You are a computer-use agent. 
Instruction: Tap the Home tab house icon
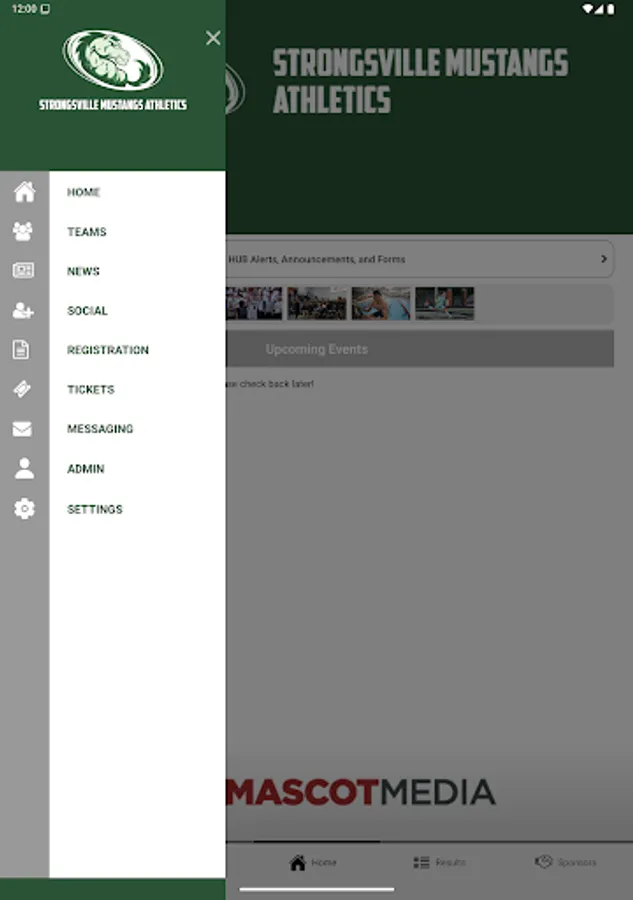298,862
